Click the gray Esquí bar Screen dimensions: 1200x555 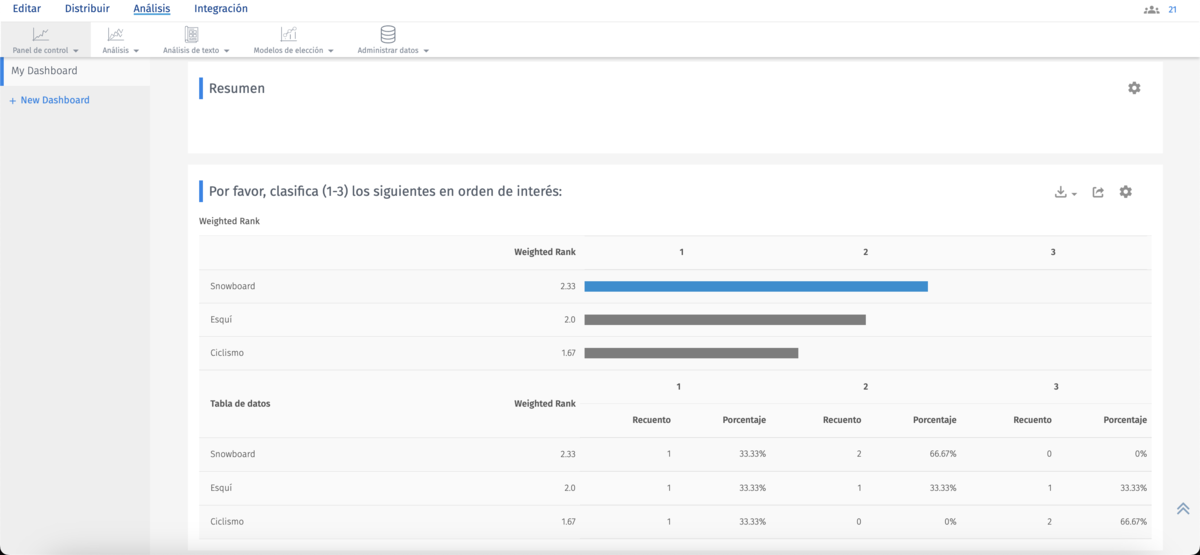725,320
